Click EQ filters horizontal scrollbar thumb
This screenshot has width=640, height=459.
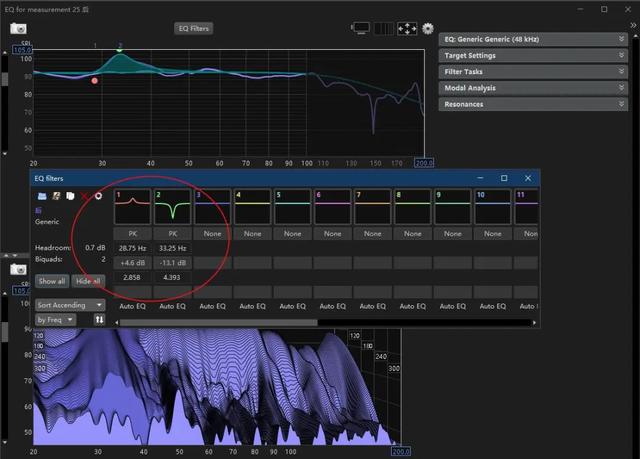[218, 323]
